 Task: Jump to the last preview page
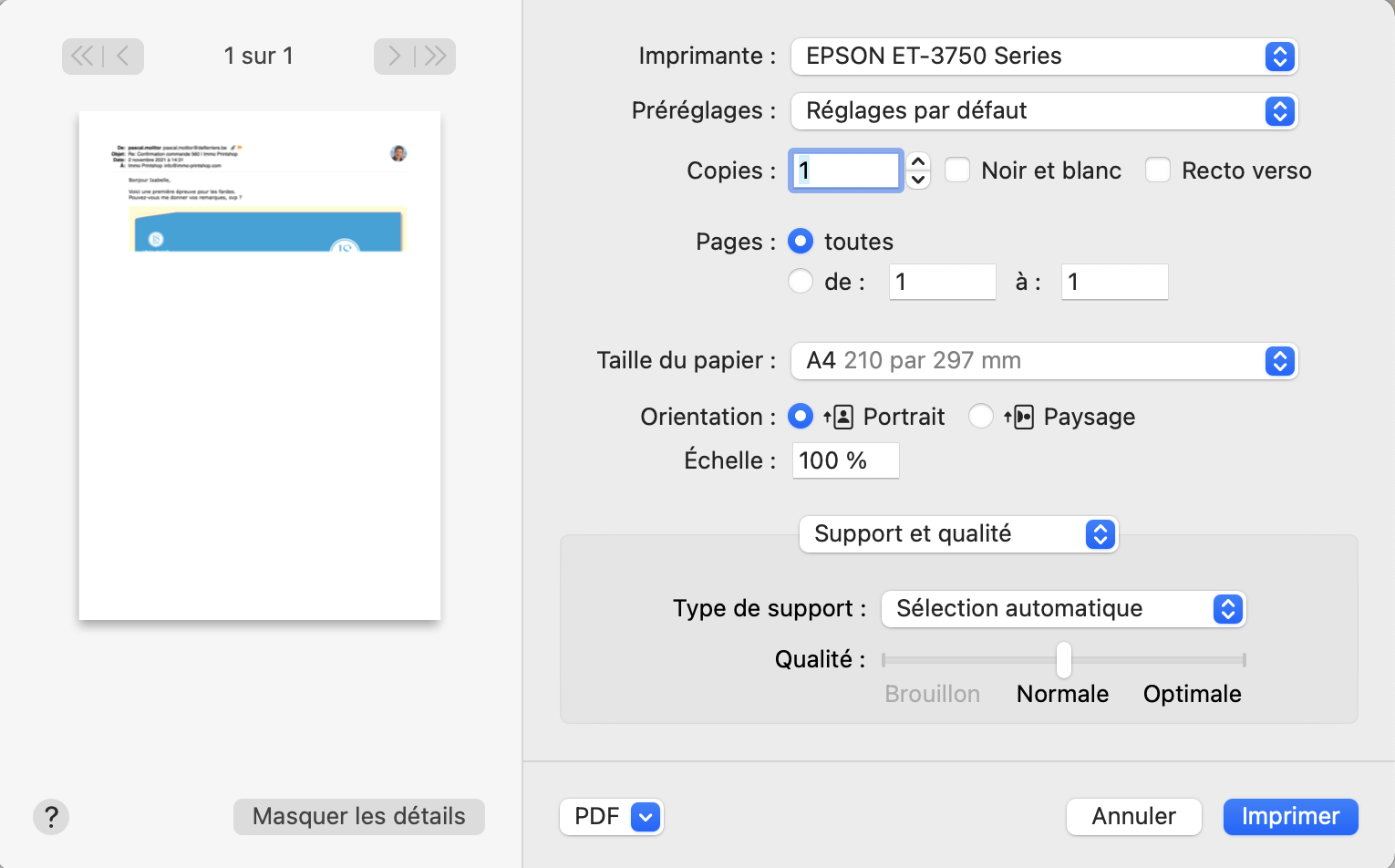tap(435, 57)
